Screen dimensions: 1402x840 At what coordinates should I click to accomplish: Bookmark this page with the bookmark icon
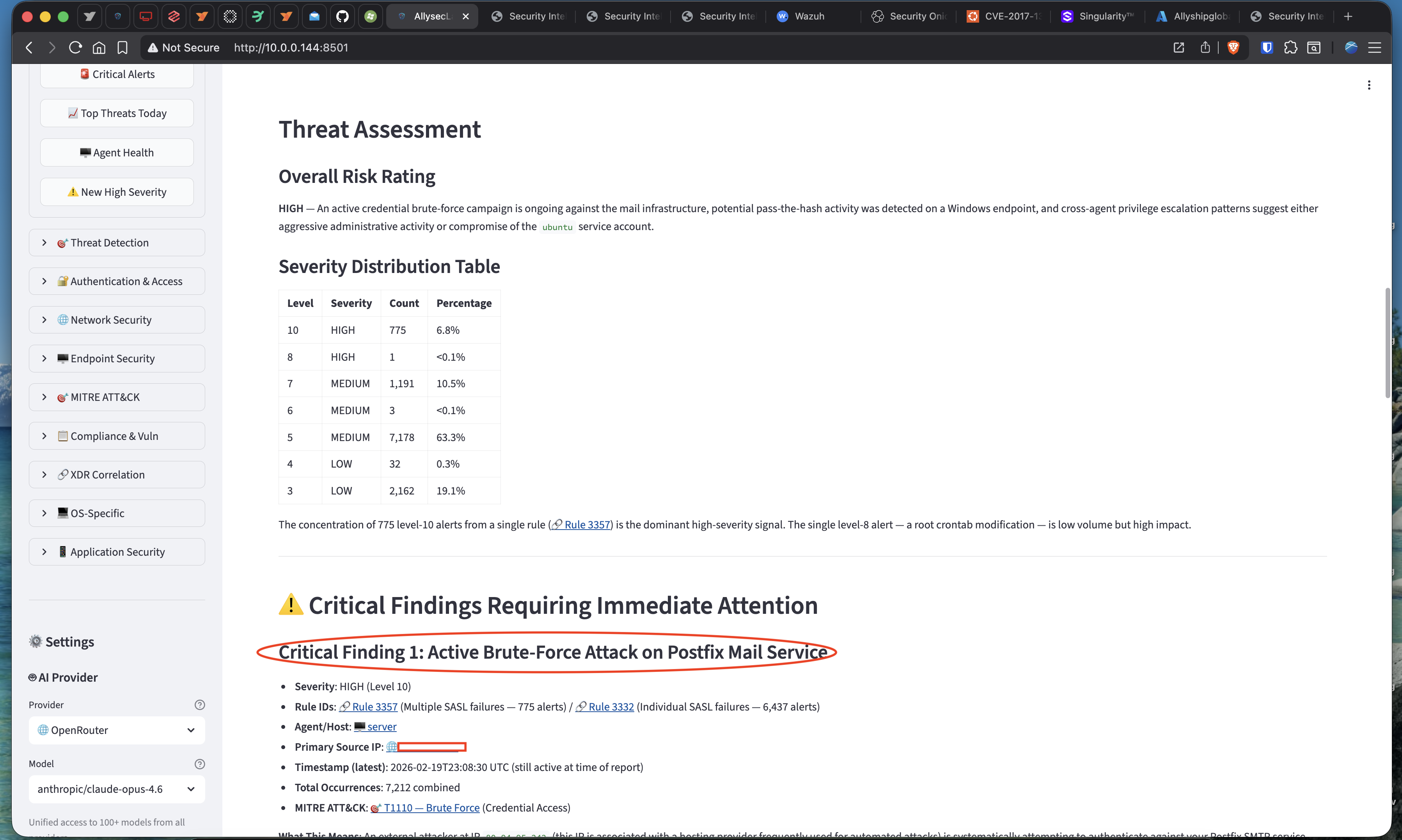[122, 48]
